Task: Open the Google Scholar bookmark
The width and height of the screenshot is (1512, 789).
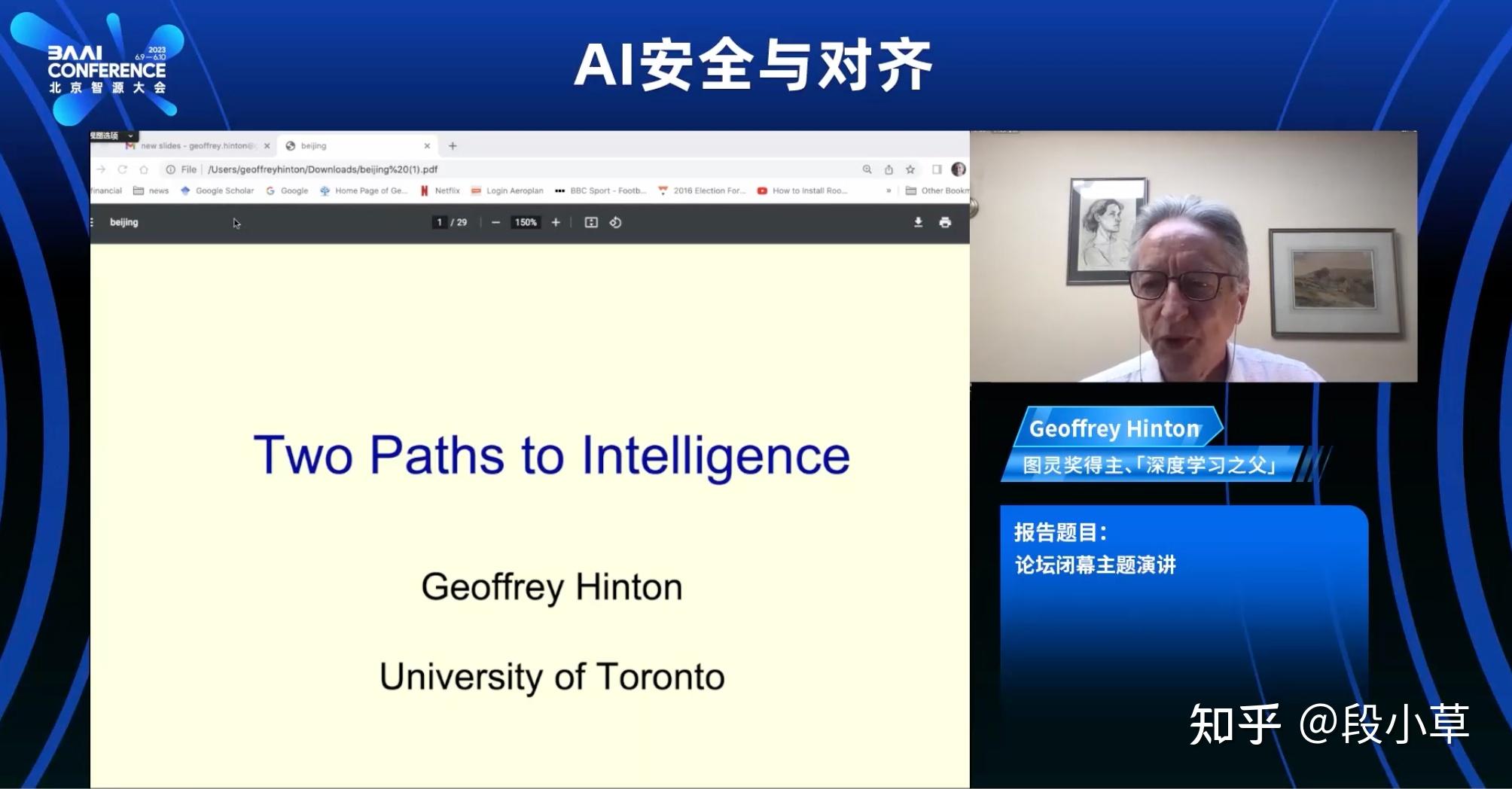Action: 217,190
